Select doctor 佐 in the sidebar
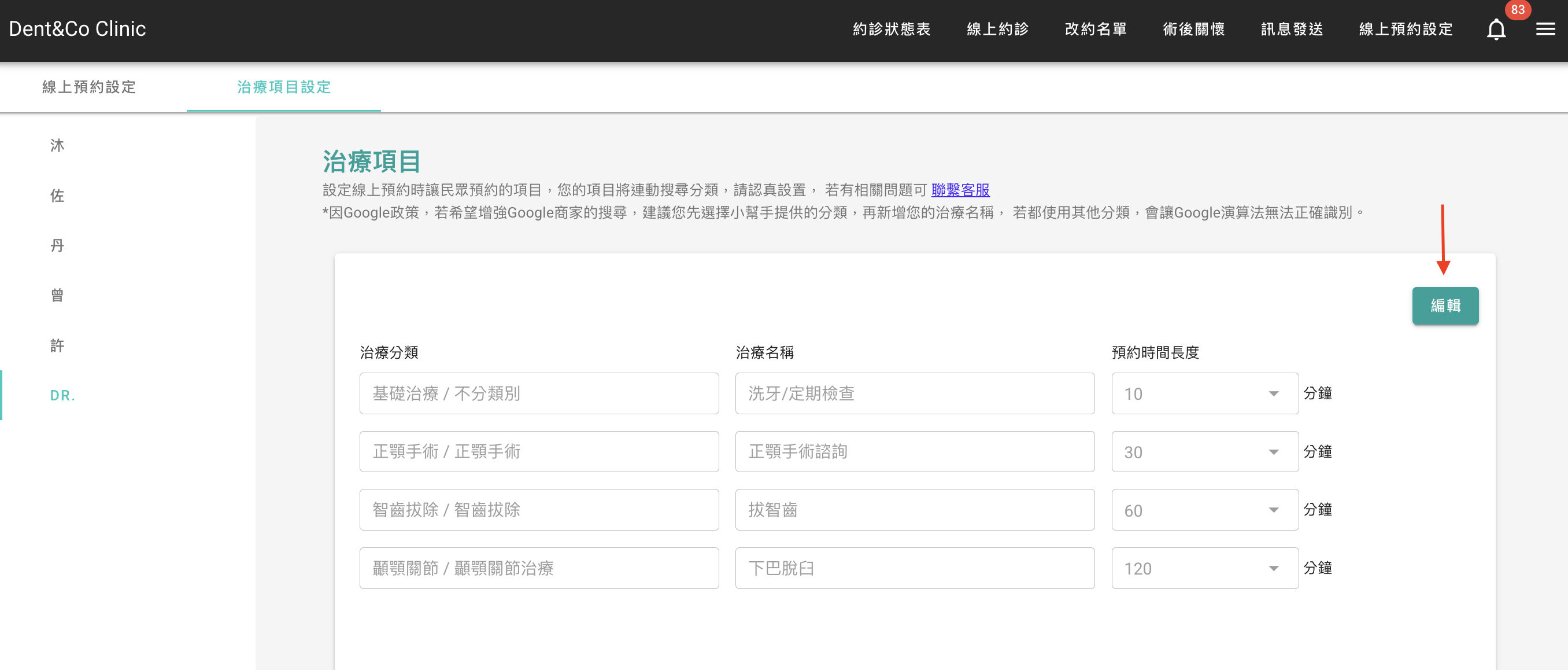The width and height of the screenshot is (1568, 670). coord(57,195)
